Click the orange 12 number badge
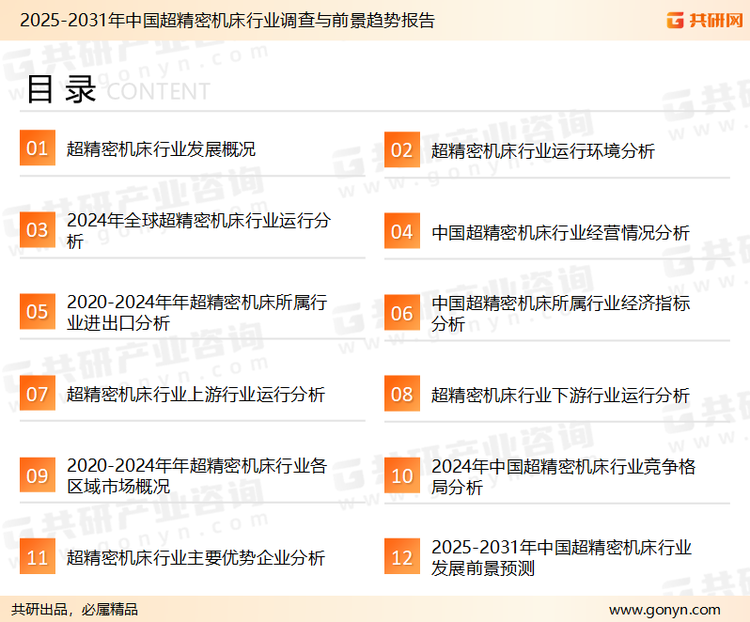This screenshot has height=622, width=750. [x=402, y=557]
